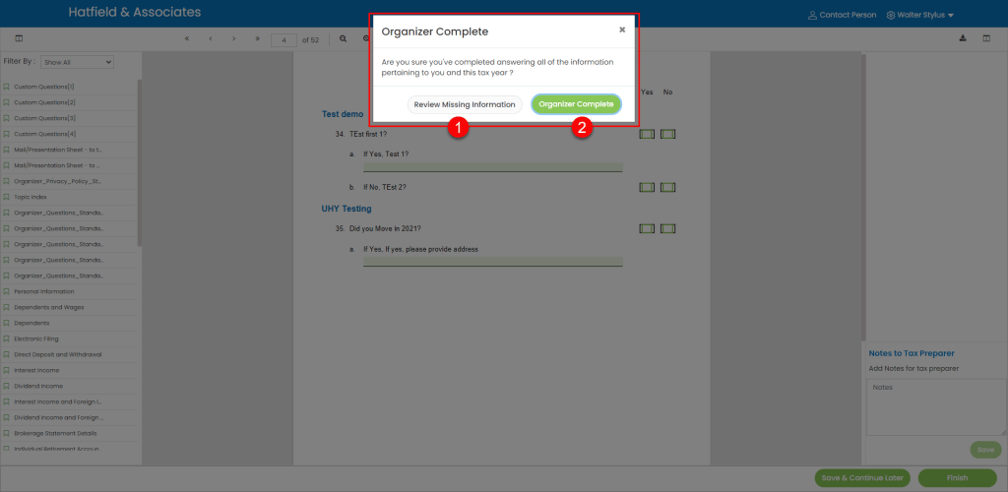
Task: Check Yes for Did you Move in 2021
Action: 647,228
